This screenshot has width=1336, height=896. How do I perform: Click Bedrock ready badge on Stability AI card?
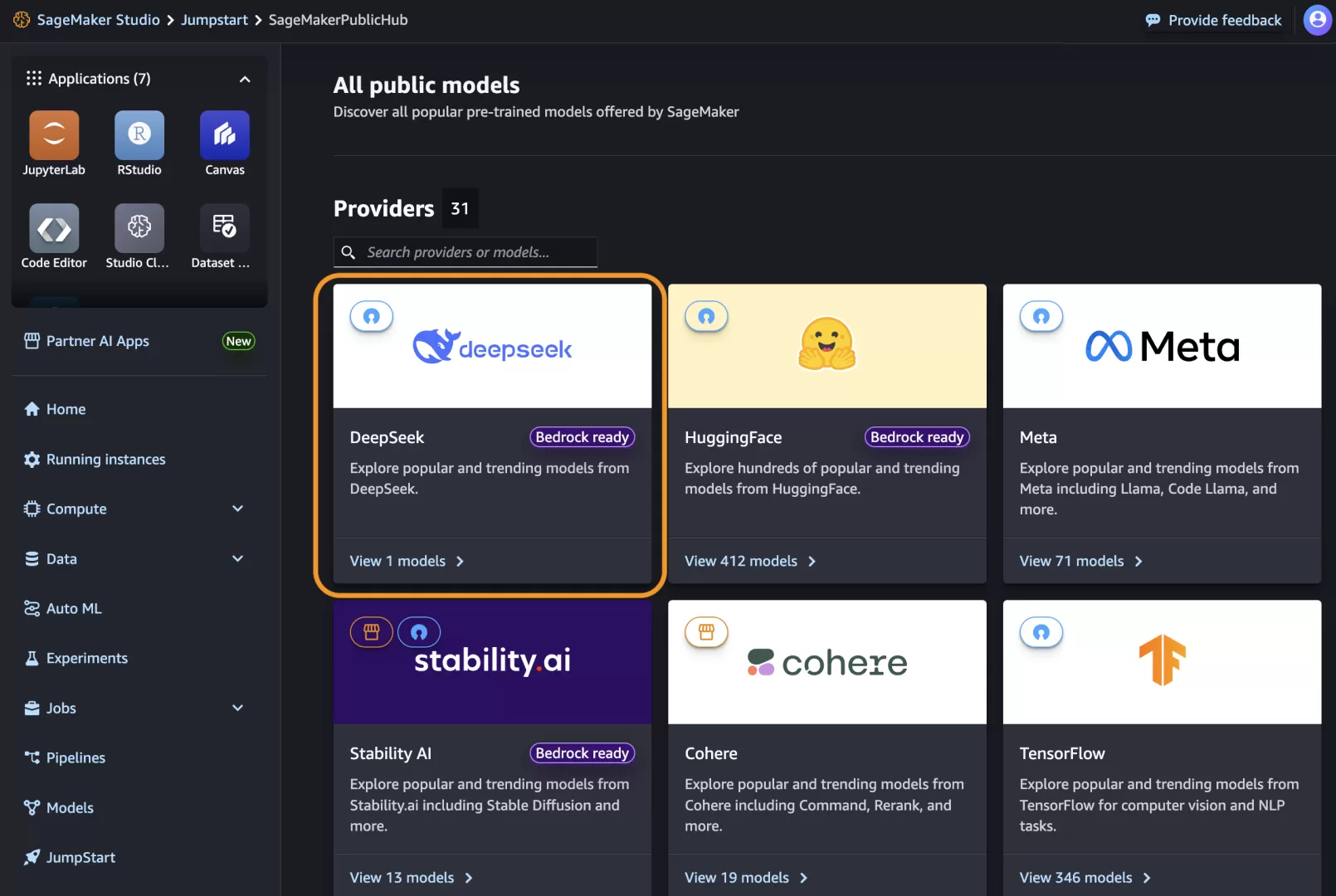click(x=582, y=753)
